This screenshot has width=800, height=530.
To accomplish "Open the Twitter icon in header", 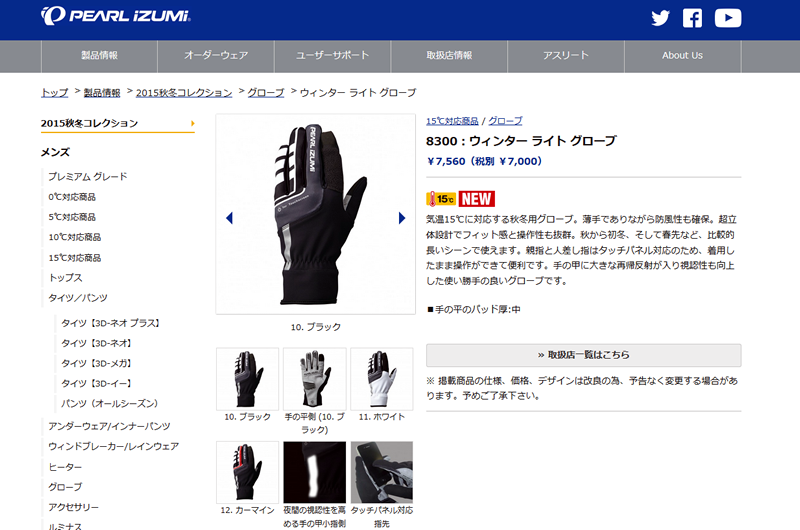I will [x=660, y=18].
